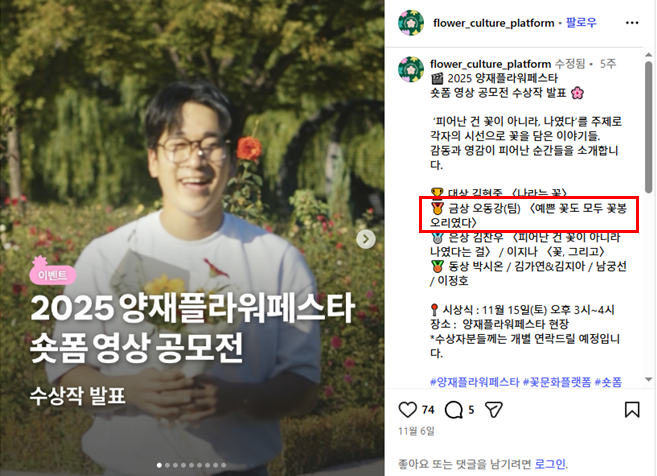The width and height of the screenshot is (657, 476).
Task: Open flower_culture_platform username in header
Action: click(x=494, y=23)
